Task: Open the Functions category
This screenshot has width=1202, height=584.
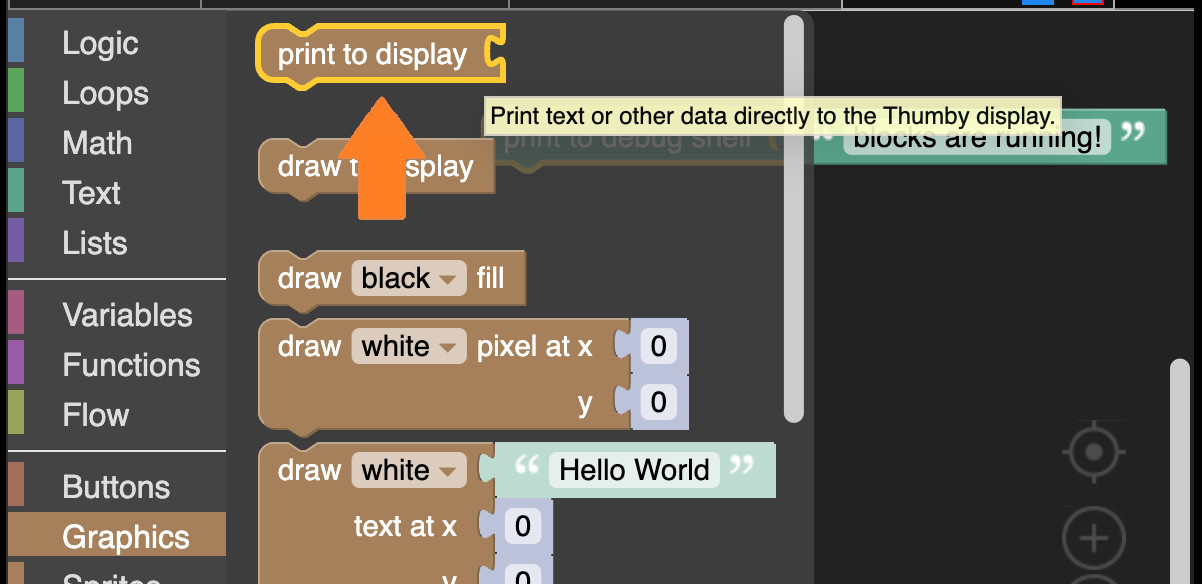Action: click(x=131, y=365)
